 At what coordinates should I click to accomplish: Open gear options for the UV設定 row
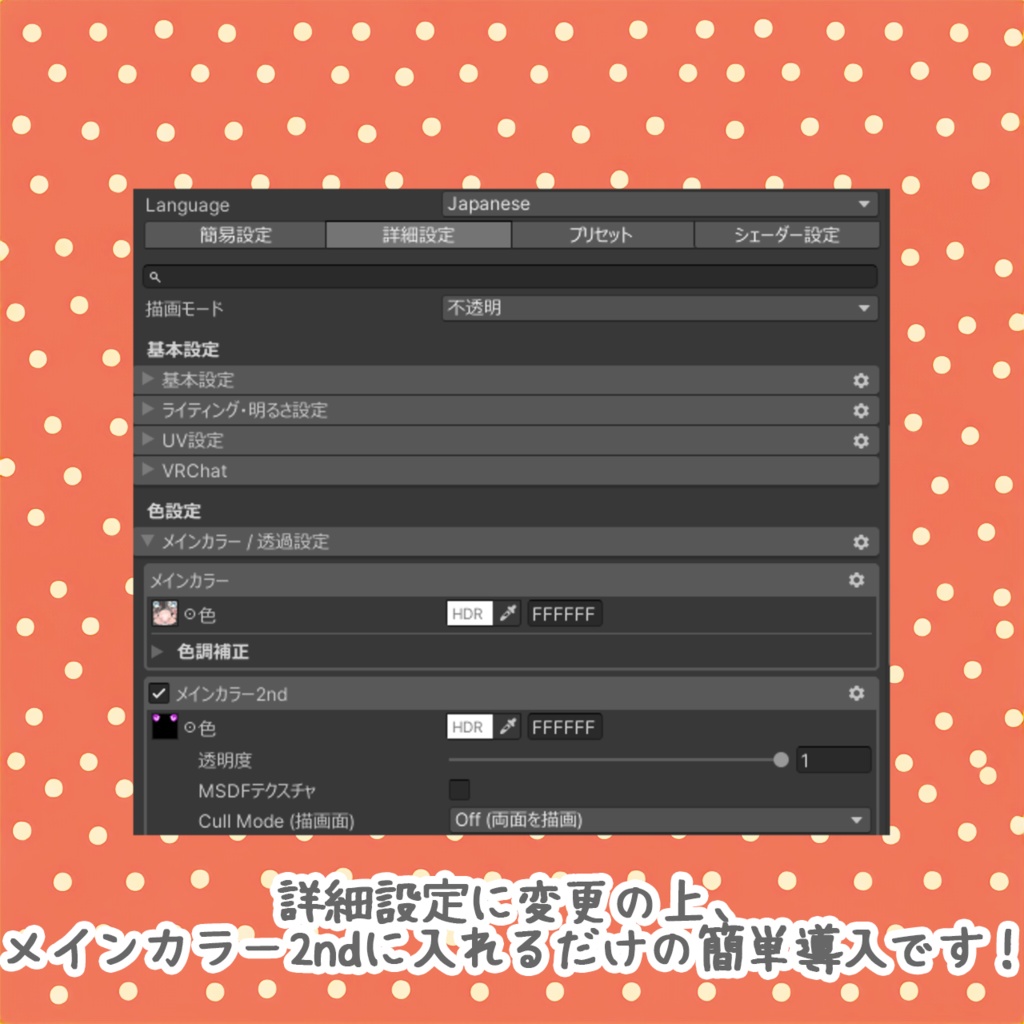pos(862,441)
